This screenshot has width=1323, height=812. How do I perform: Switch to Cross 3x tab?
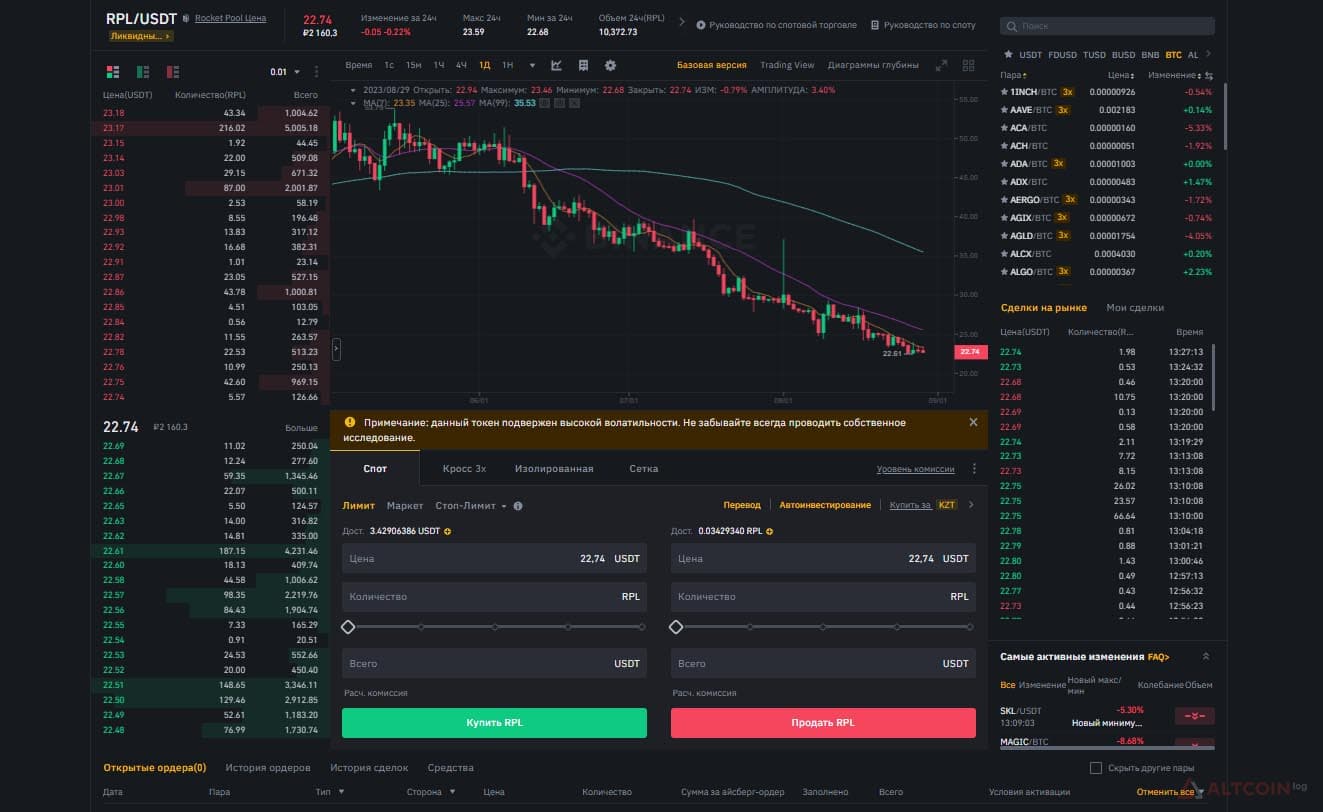coord(464,468)
